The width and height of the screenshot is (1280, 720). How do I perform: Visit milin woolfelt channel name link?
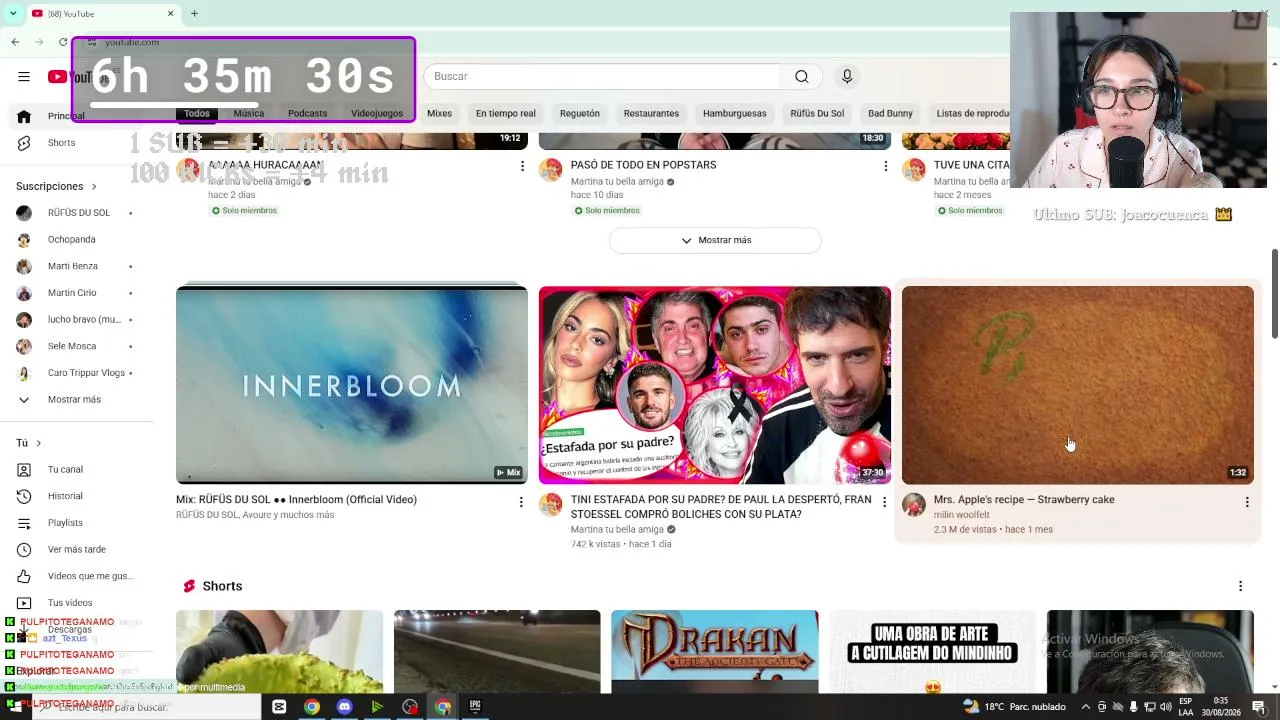[961, 515]
